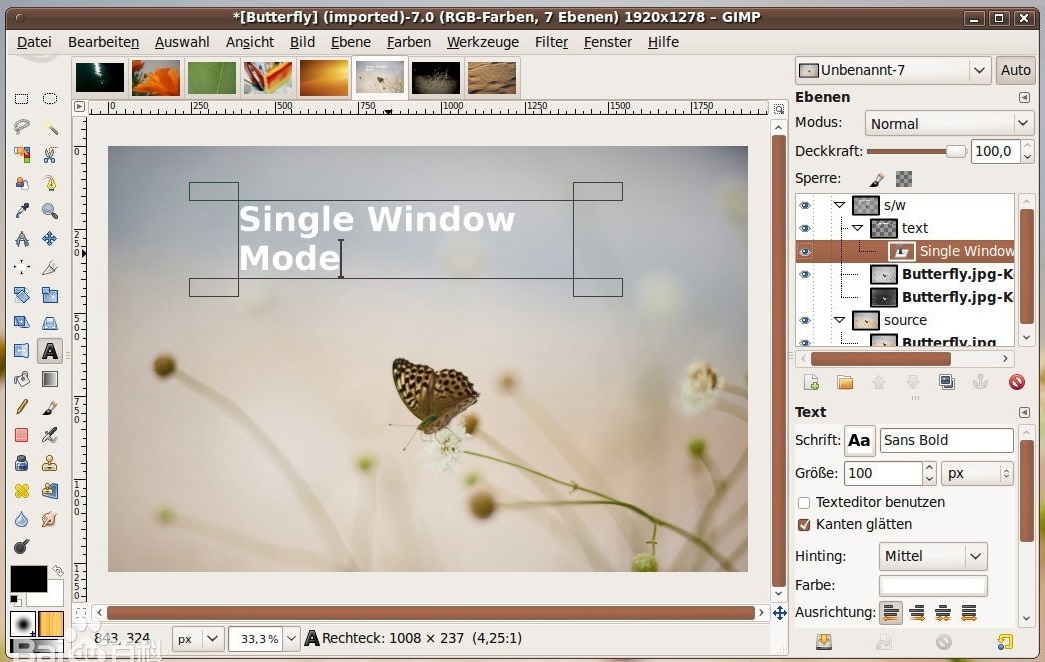Enable the 'Texteditor benutzen' checkbox

(x=804, y=502)
